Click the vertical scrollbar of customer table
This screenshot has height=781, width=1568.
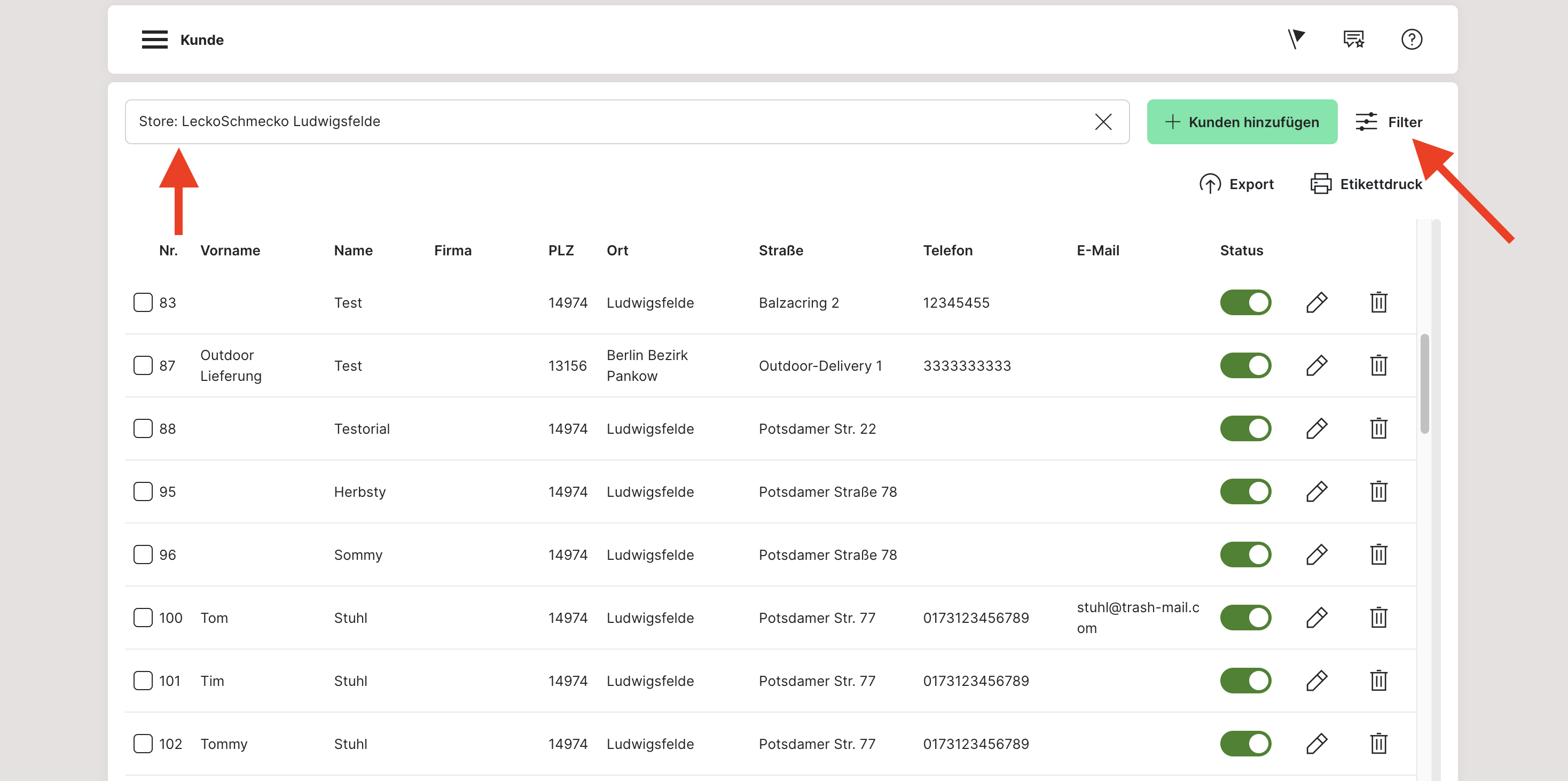tap(1424, 384)
